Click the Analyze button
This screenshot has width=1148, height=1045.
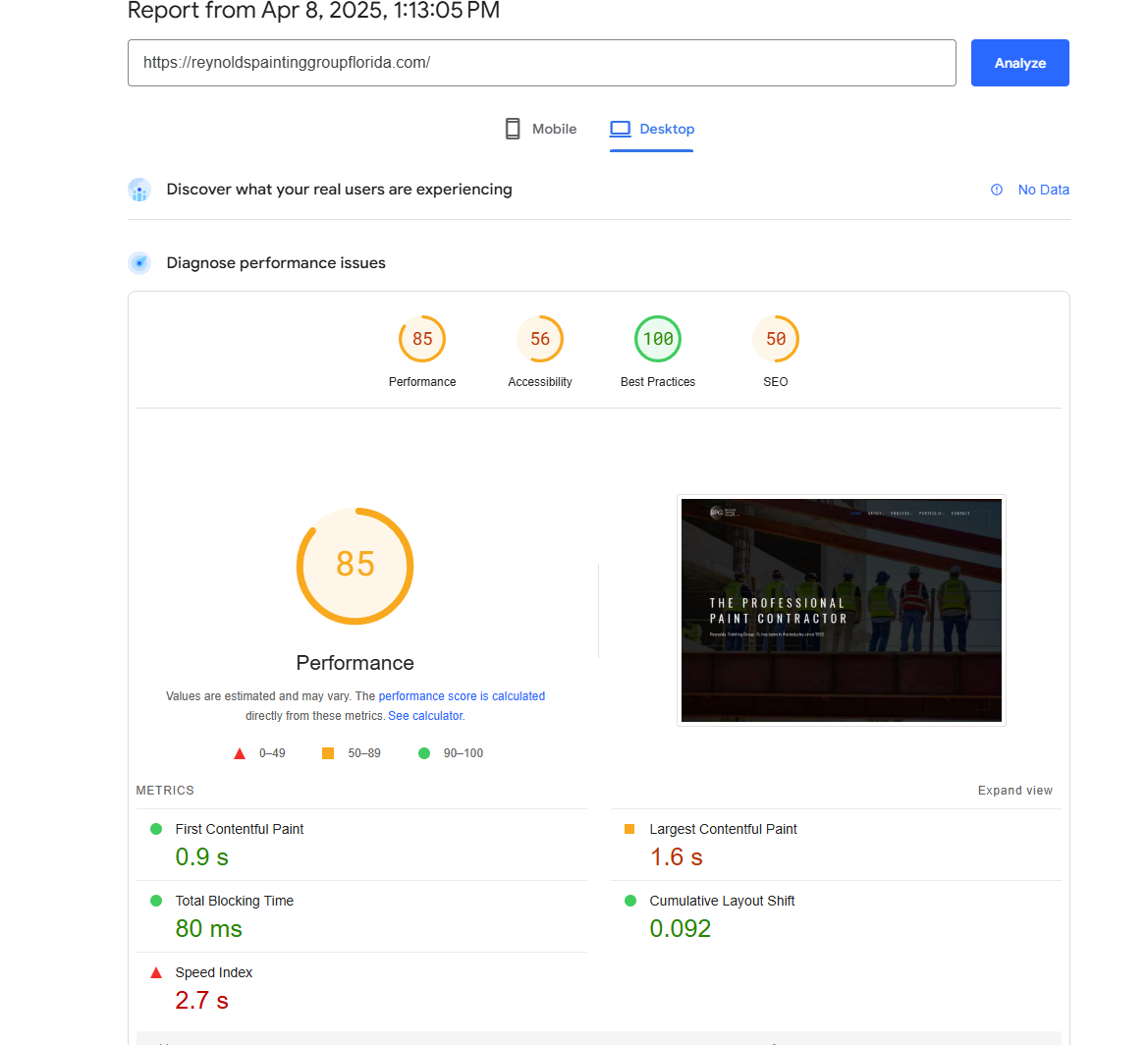tap(1020, 63)
